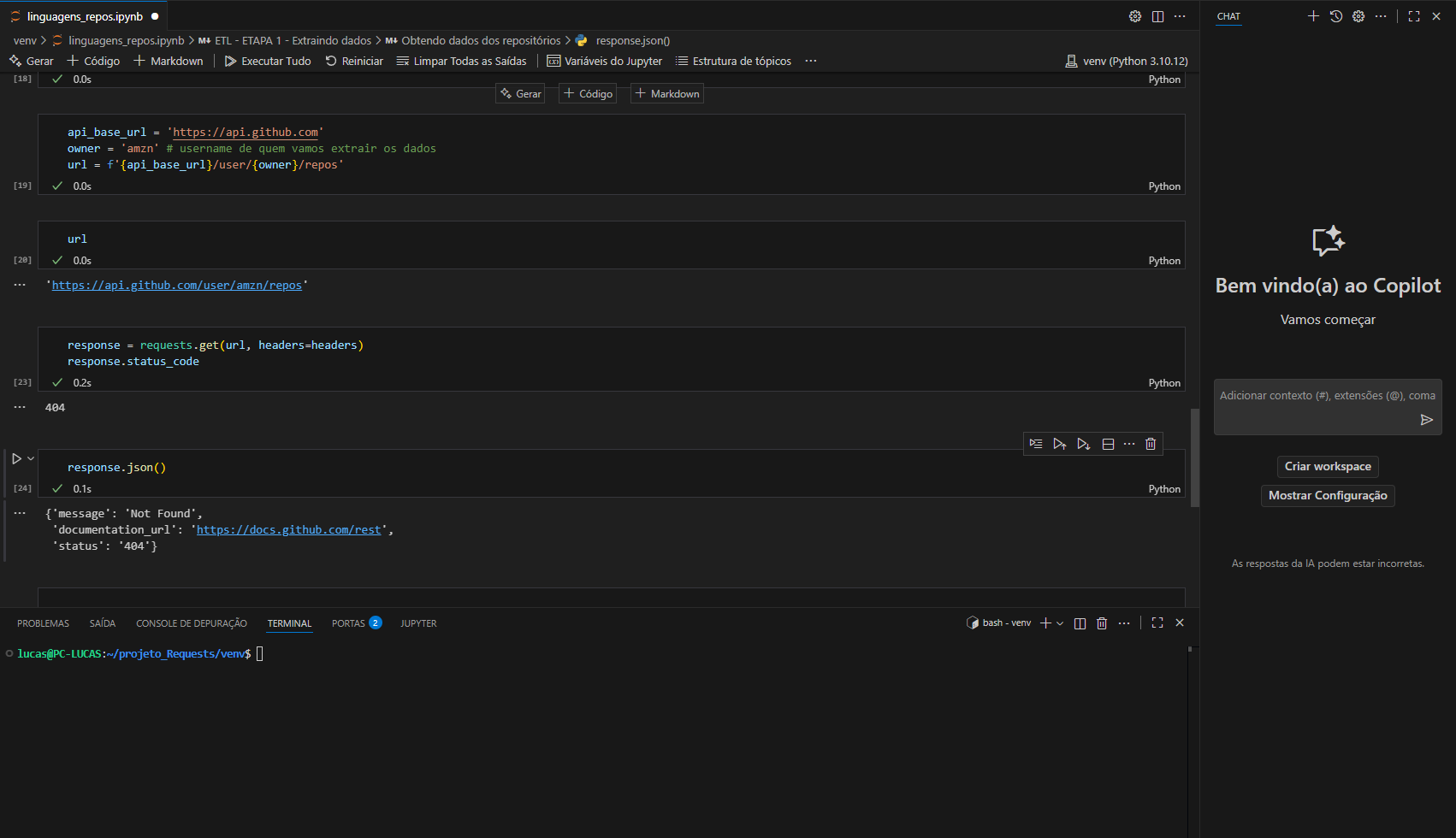Image resolution: width=1456 pixels, height=838 pixels.
Task: Show Estrutura de tópicos outline
Action: (x=733, y=61)
